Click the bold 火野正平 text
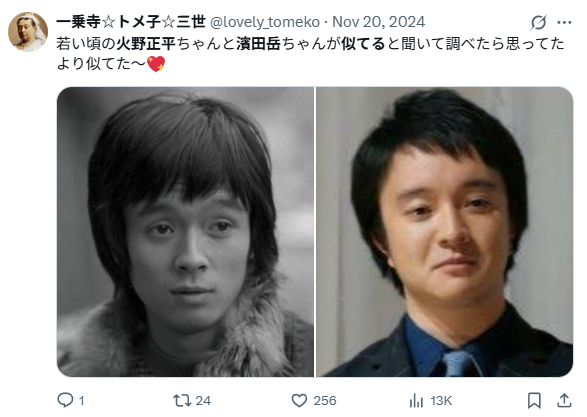Viewport: 587px width, 417px height. (146, 44)
